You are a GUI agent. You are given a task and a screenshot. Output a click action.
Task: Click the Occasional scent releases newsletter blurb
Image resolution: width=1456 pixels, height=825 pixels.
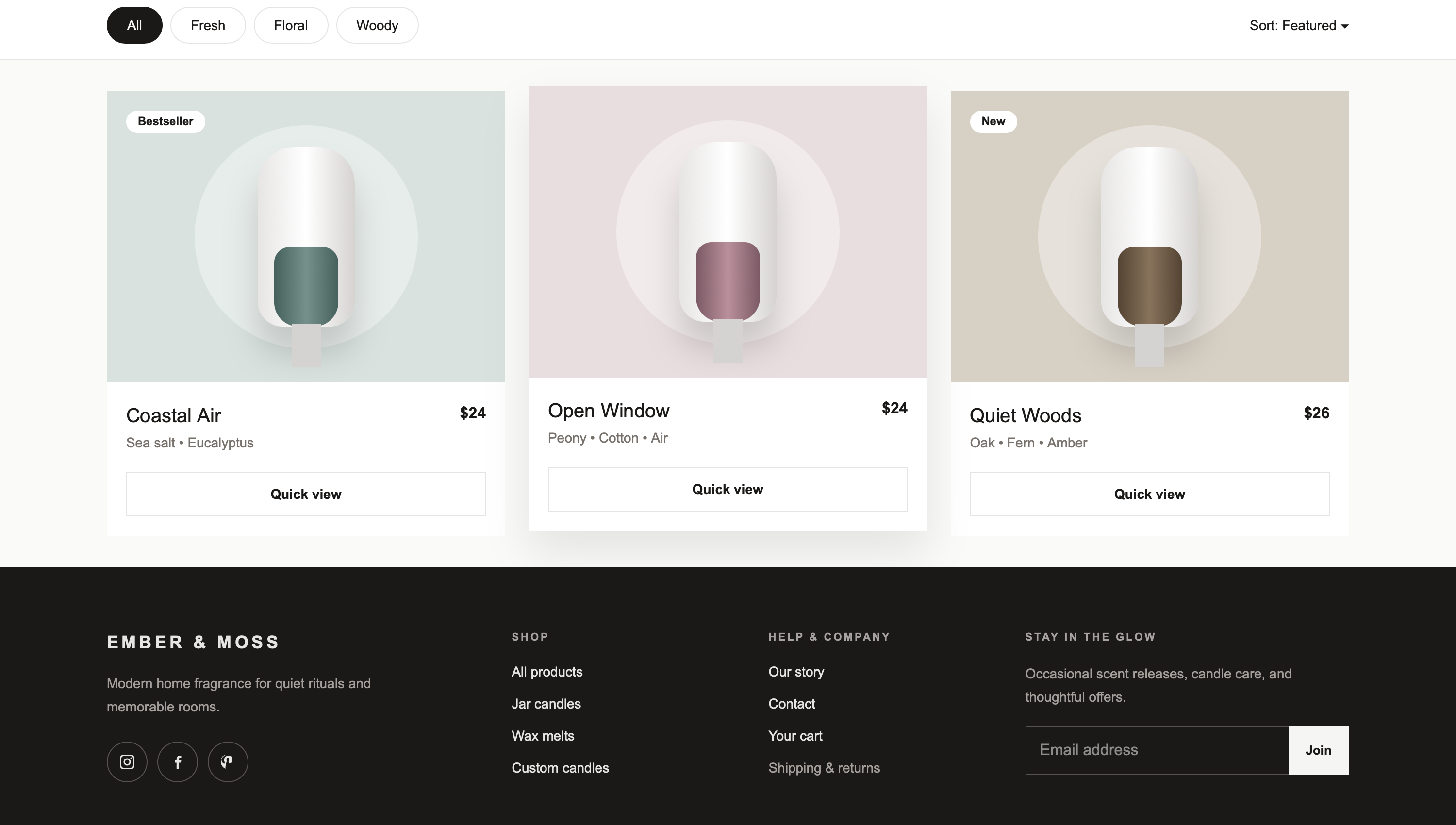click(x=1158, y=686)
